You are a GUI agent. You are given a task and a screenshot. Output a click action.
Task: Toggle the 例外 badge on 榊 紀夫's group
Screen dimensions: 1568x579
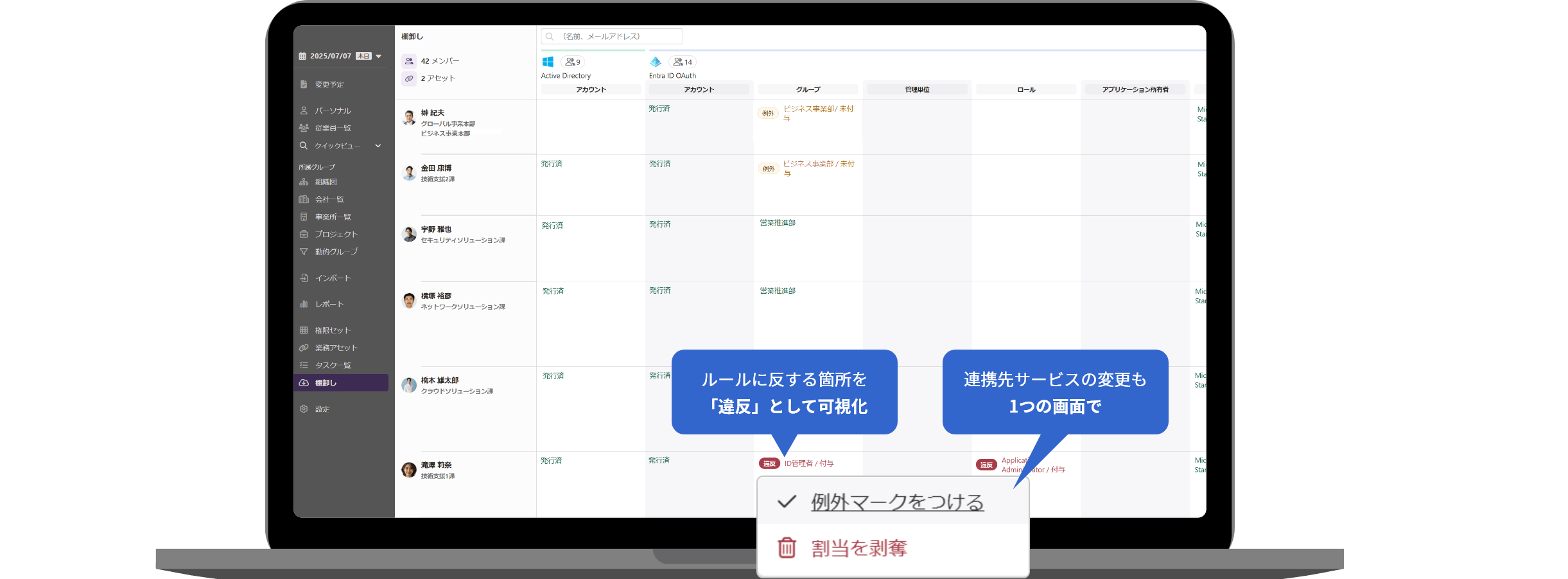768,112
